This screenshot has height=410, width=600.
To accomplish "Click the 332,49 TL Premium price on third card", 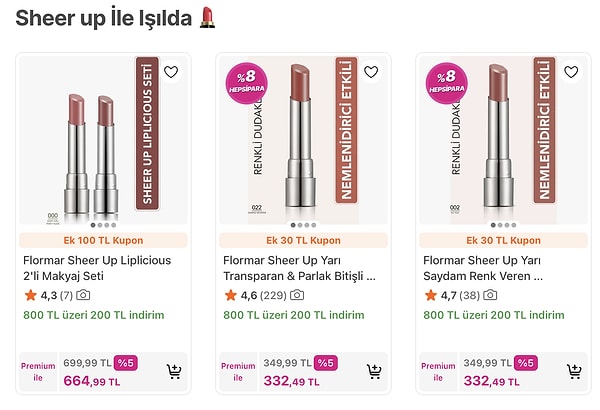I will pos(491,381).
